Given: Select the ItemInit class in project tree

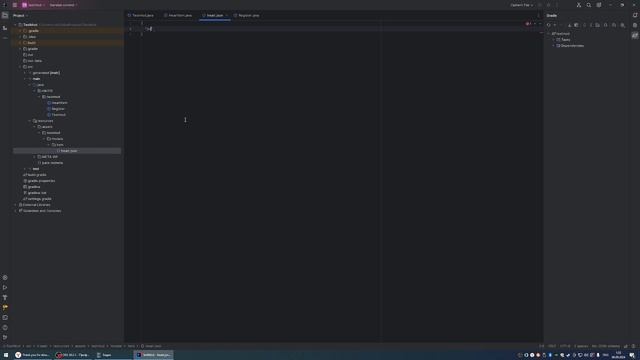Looking at the screenshot, I should [x=57, y=103].
